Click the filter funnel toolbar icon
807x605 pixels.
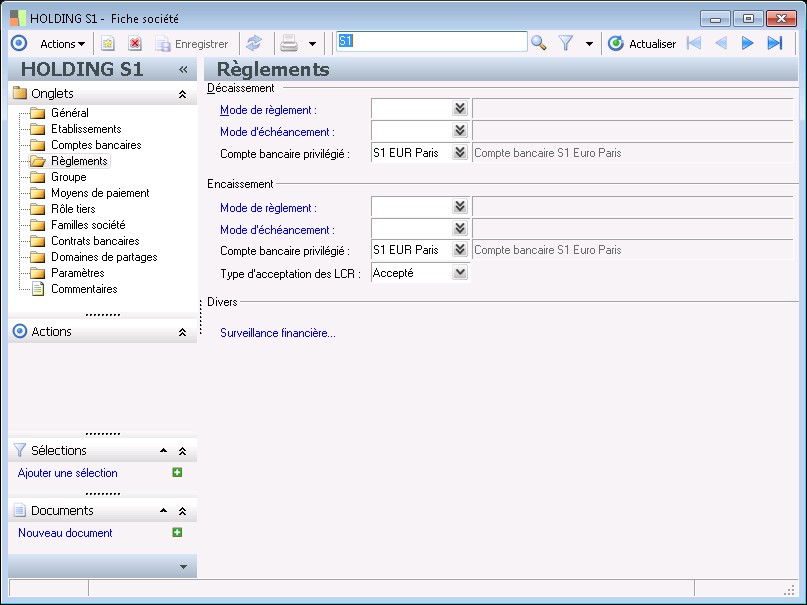pos(566,43)
